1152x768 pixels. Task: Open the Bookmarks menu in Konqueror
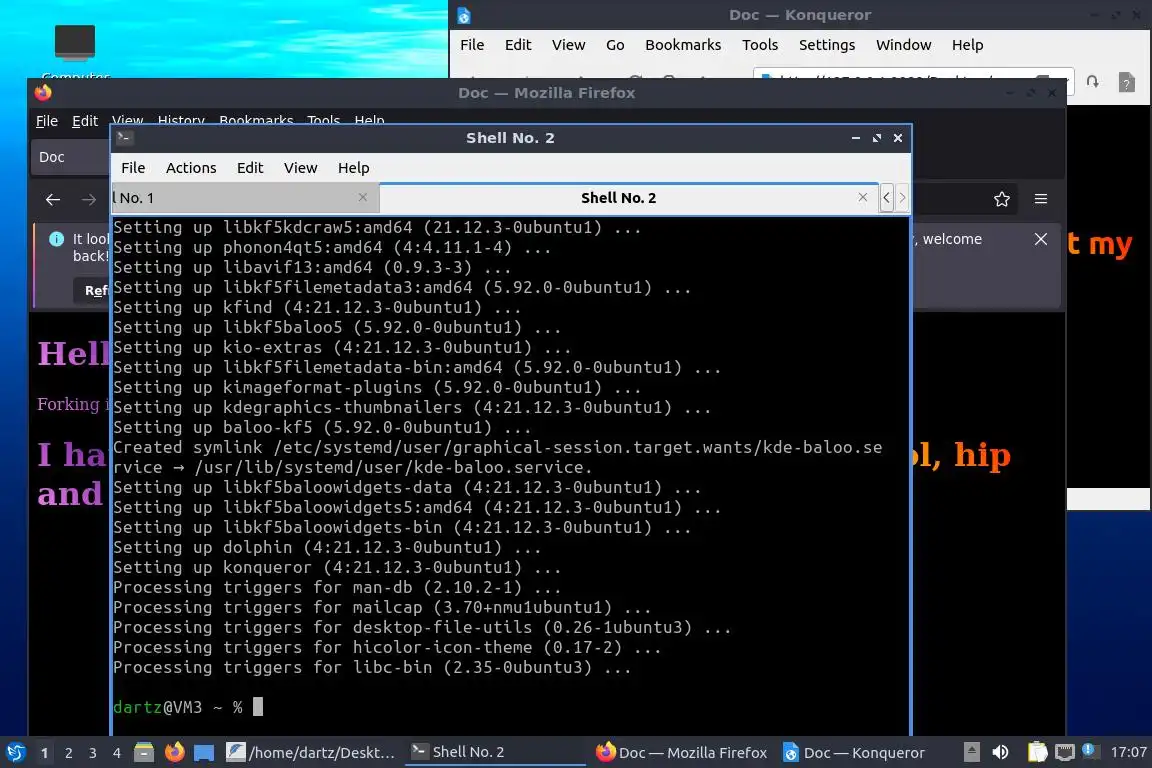tap(683, 45)
